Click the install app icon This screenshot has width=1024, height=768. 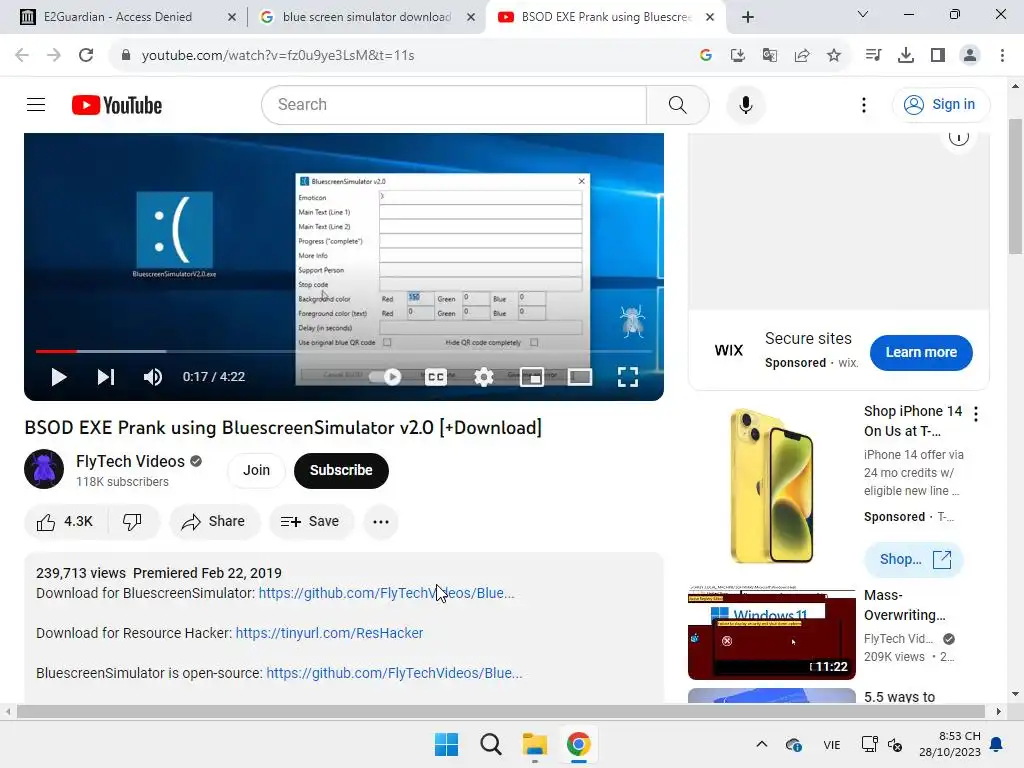(737, 56)
